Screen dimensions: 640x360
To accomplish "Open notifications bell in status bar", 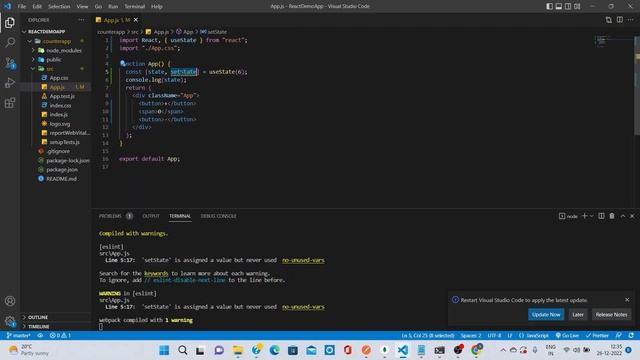I will tap(631, 336).
